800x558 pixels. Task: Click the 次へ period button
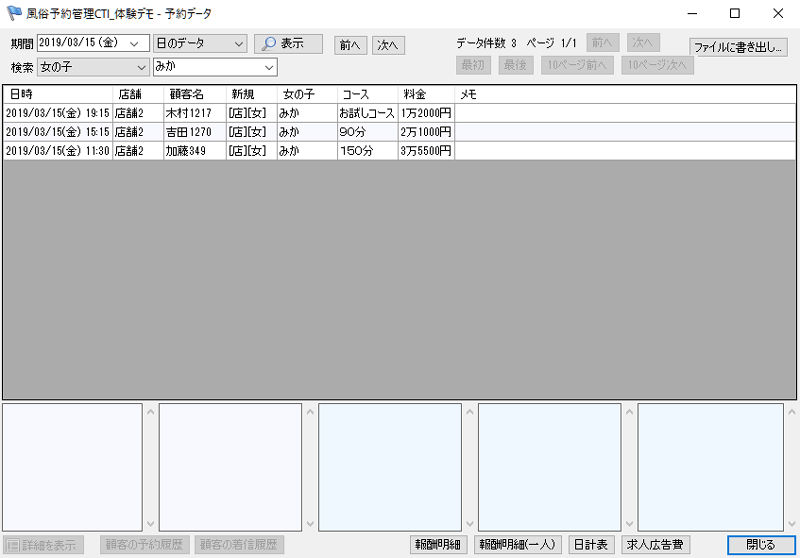[x=388, y=45]
